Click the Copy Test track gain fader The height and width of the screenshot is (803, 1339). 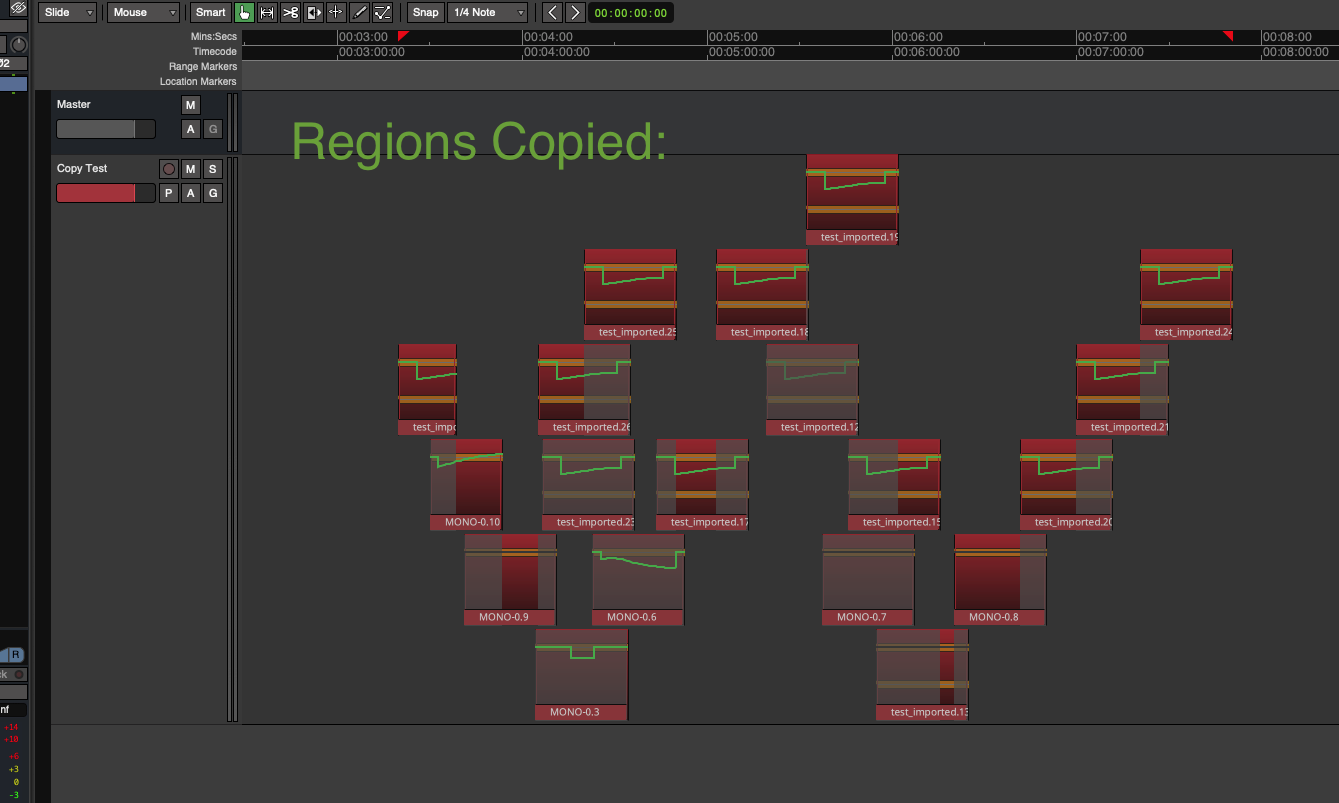(x=105, y=193)
